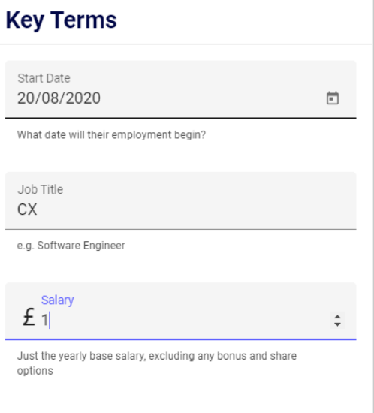Click inside the Salary number field
The image size is (374, 413).
pos(185,320)
